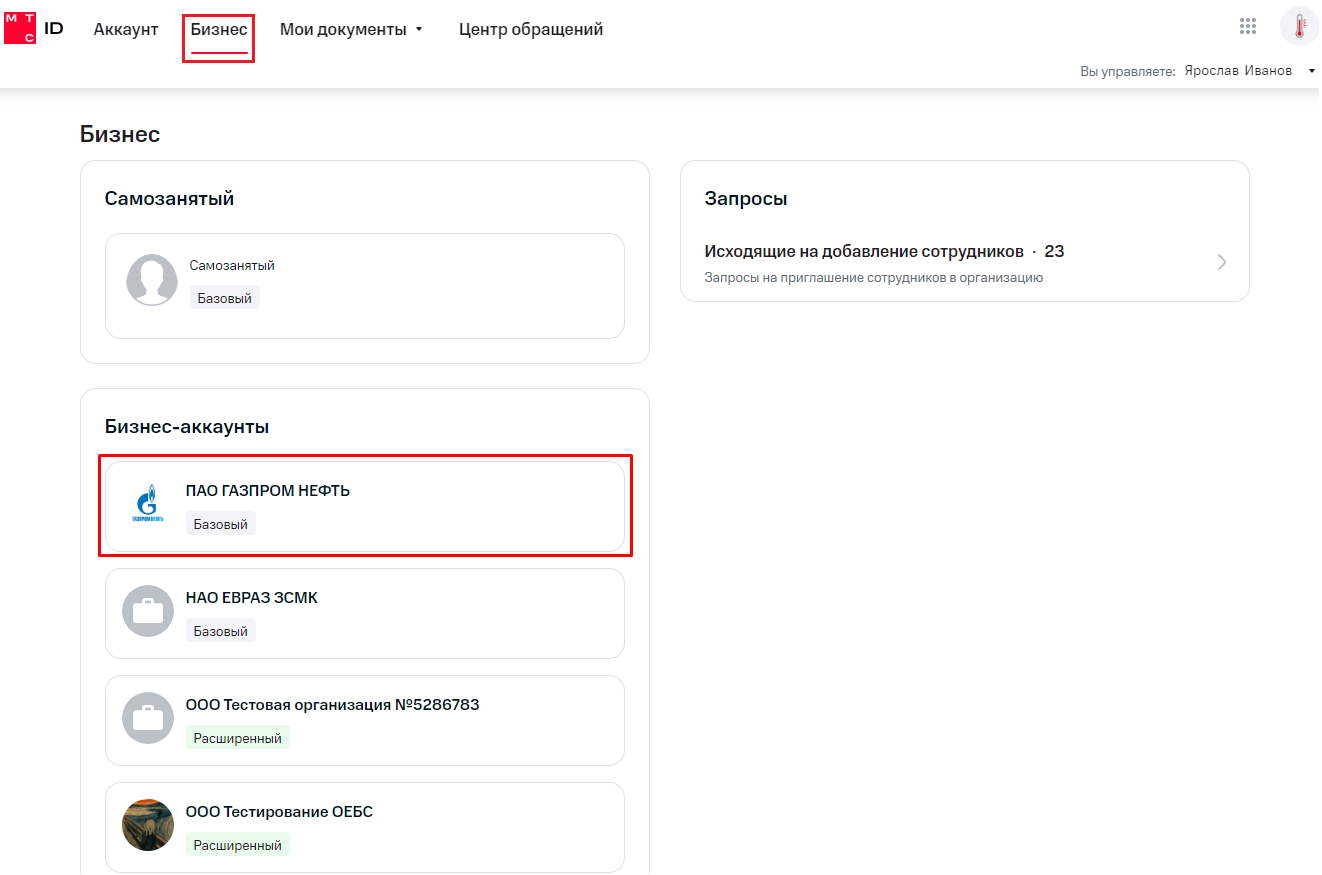Open the Аккаунт tab
The width and height of the screenshot is (1322, 875).
pos(126,29)
